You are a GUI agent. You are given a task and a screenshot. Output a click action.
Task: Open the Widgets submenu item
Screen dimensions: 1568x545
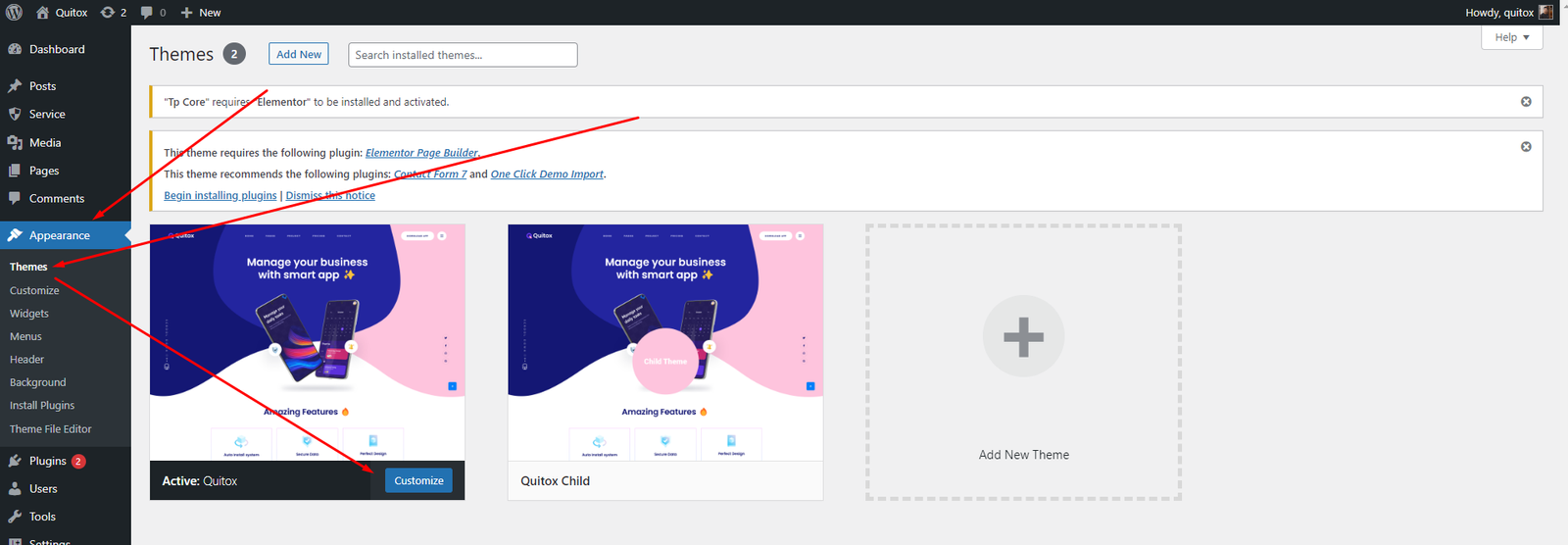click(x=29, y=314)
